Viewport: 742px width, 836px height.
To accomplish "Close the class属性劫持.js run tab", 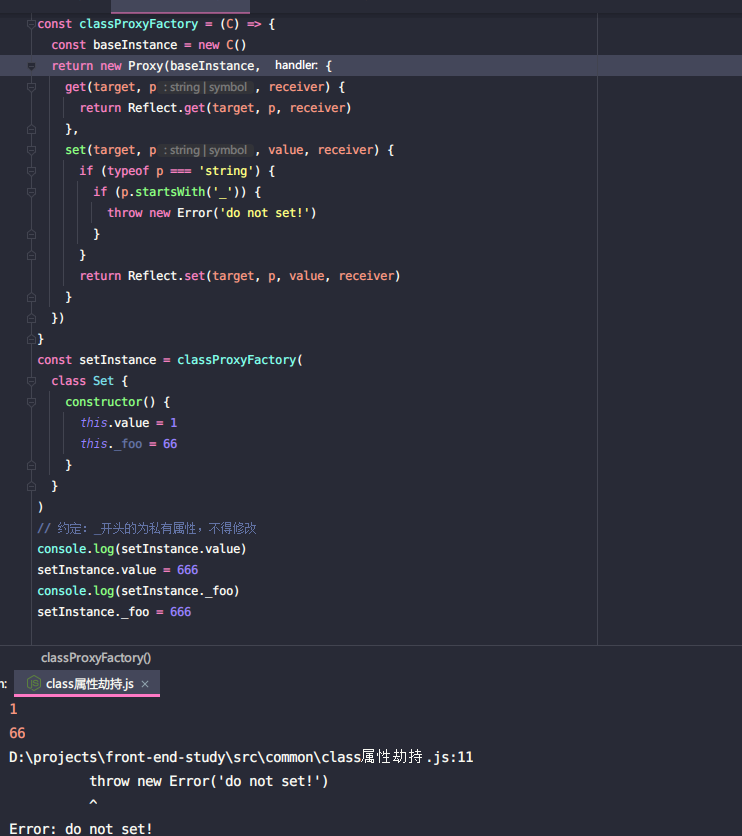I will coord(145,684).
